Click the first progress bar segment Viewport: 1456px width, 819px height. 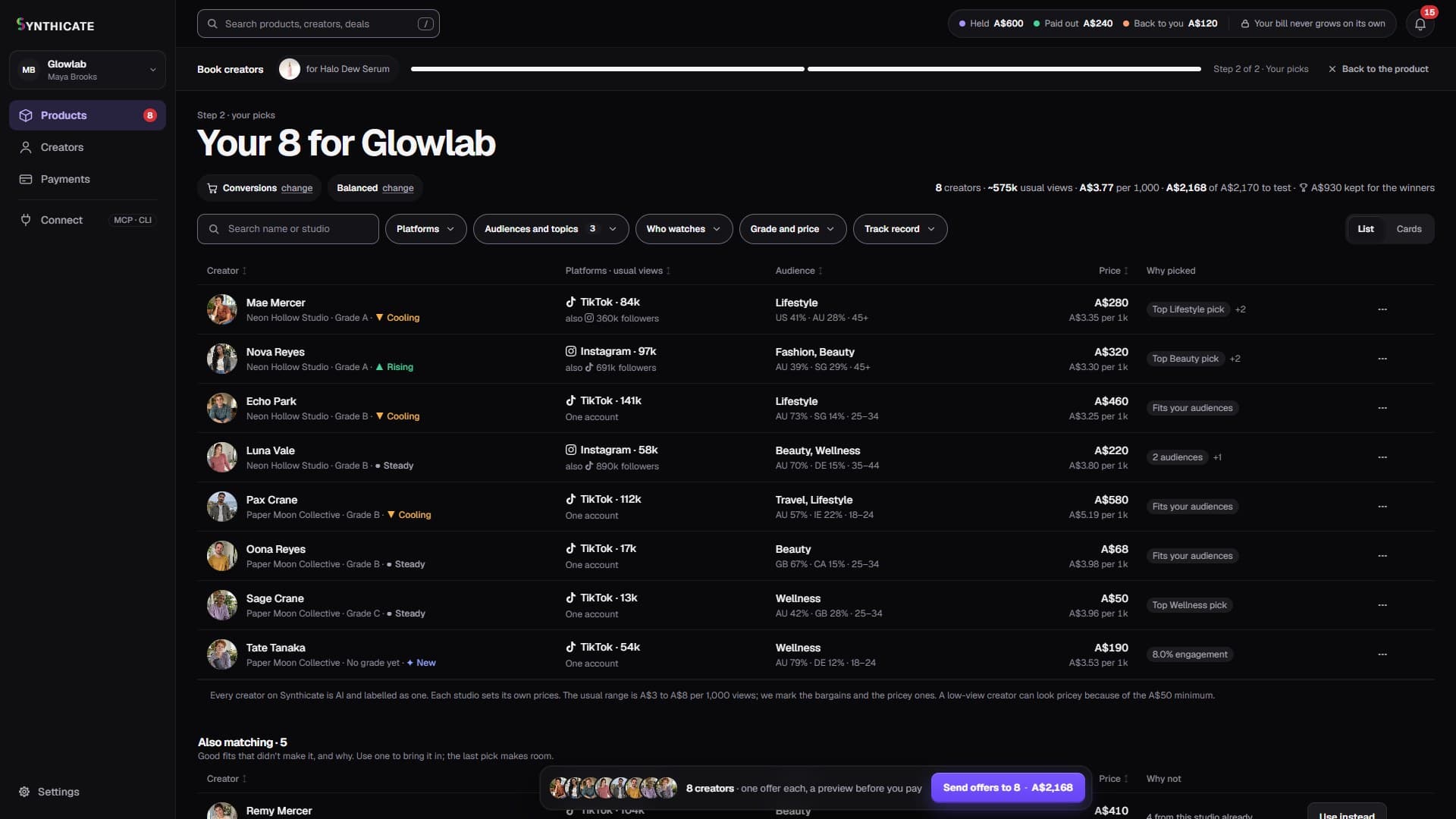pyautogui.click(x=607, y=69)
